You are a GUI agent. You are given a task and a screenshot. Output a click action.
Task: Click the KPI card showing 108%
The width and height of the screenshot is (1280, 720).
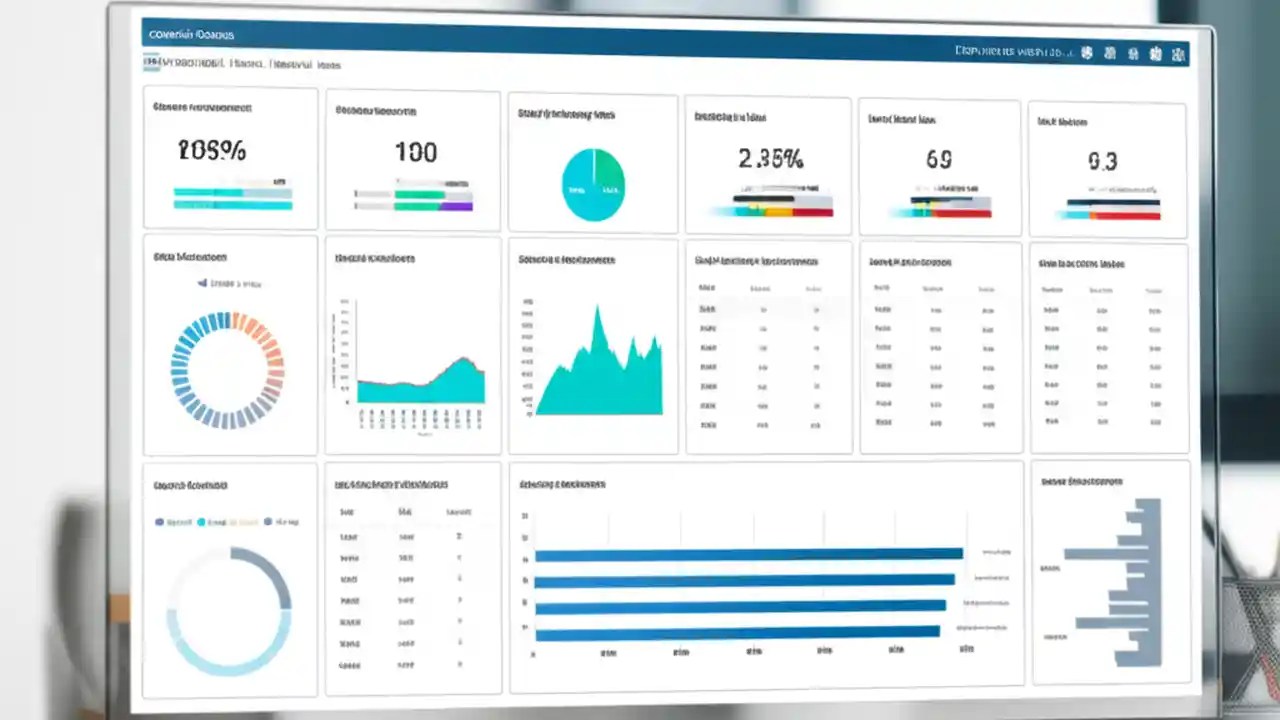[x=230, y=155]
